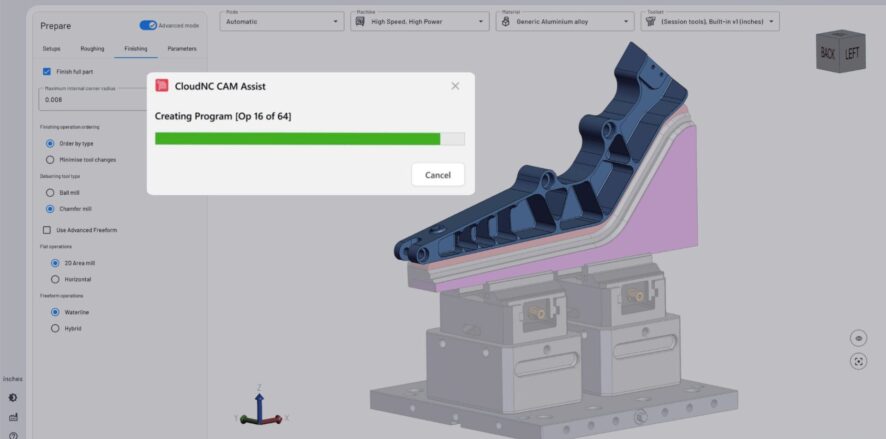Viewport: 886px width, 439px height.
Task: Toggle the Advanced mode switch
Action: (x=149, y=25)
